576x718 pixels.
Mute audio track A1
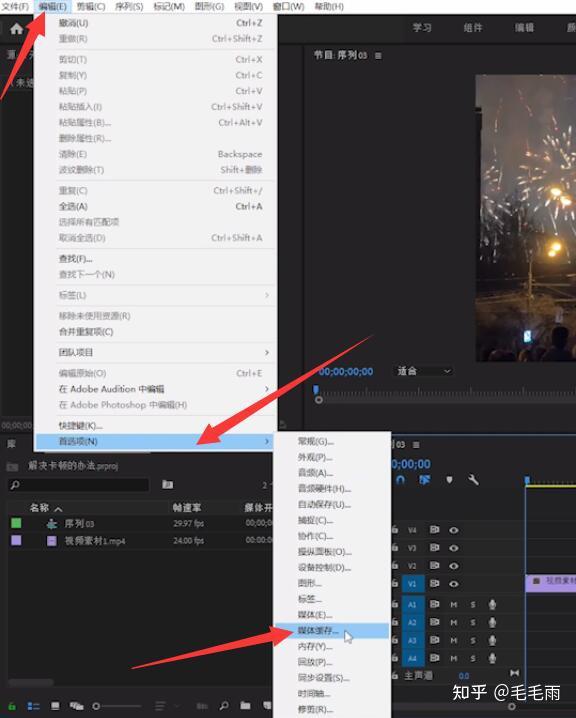(454, 604)
